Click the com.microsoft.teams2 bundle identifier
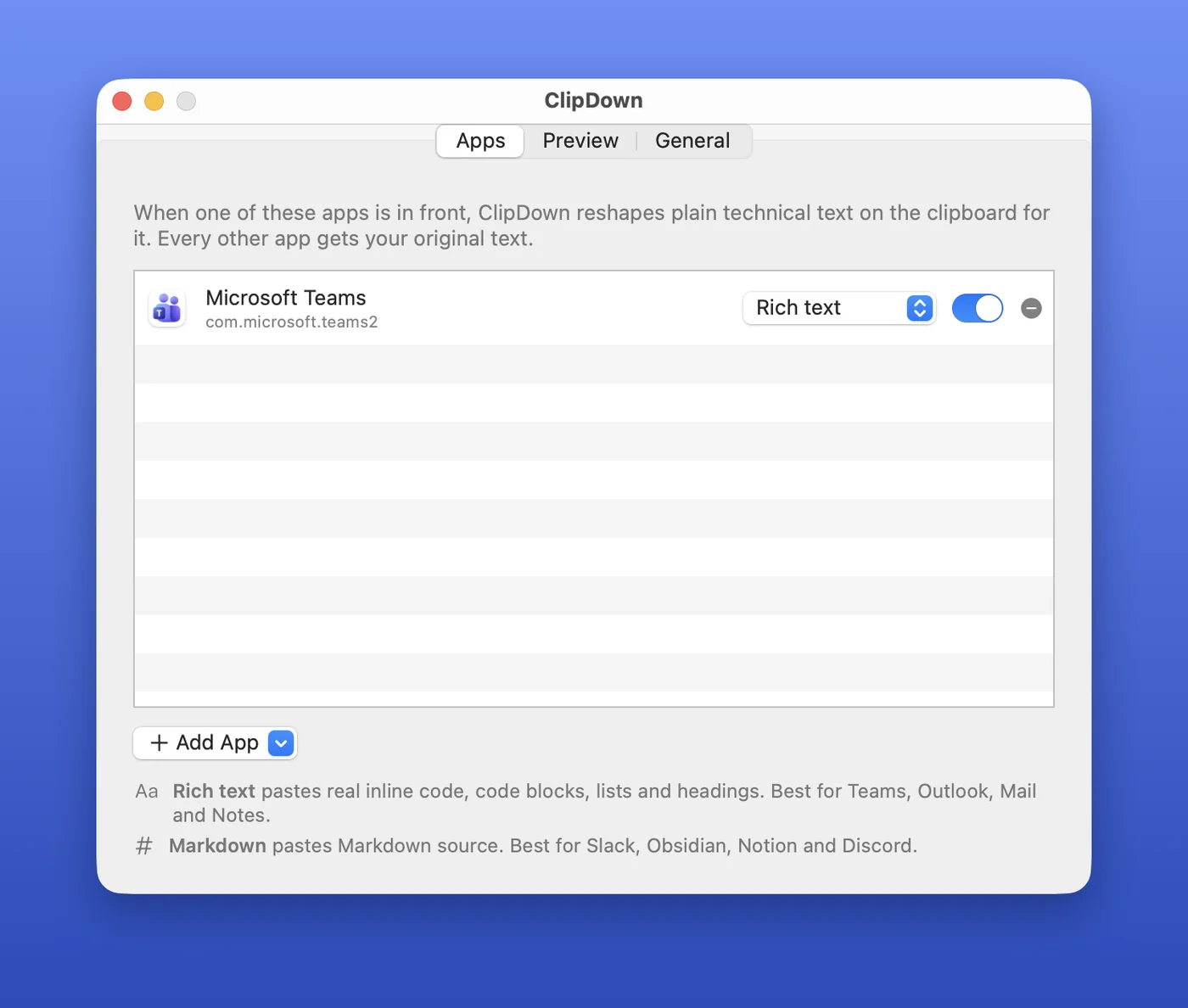This screenshot has height=1008, width=1188. click(292, 322)
